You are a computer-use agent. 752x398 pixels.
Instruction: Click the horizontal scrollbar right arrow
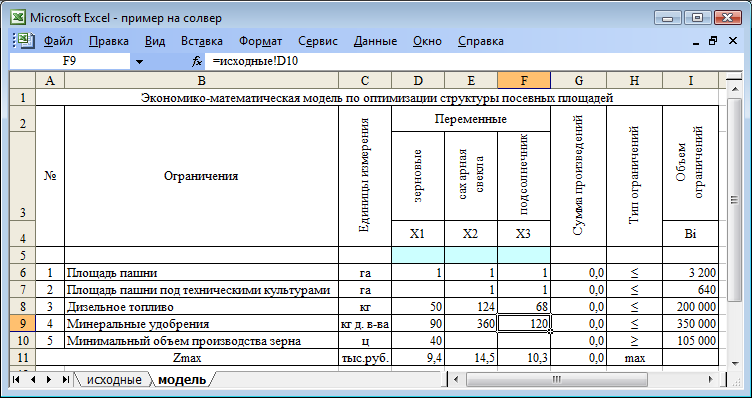(x=711, y=379)
